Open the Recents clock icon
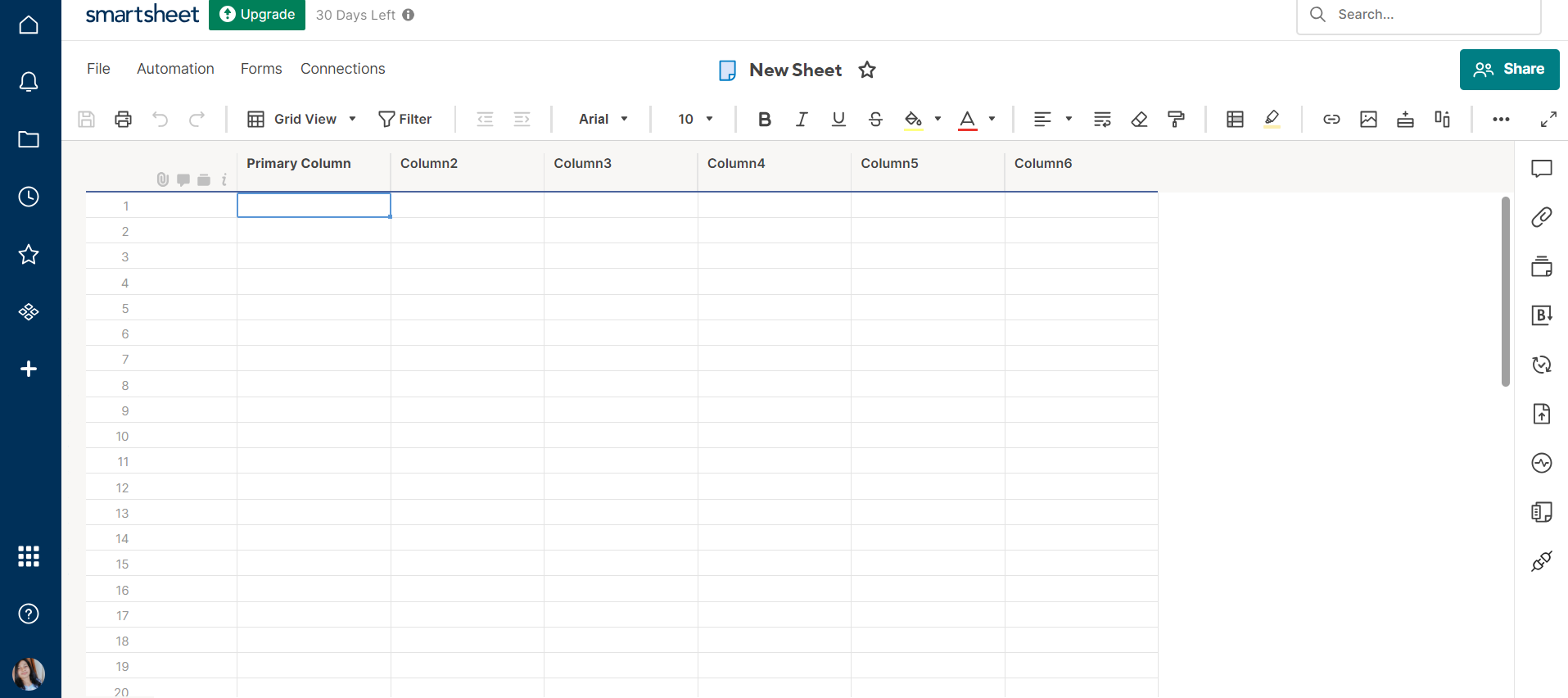 29,197
